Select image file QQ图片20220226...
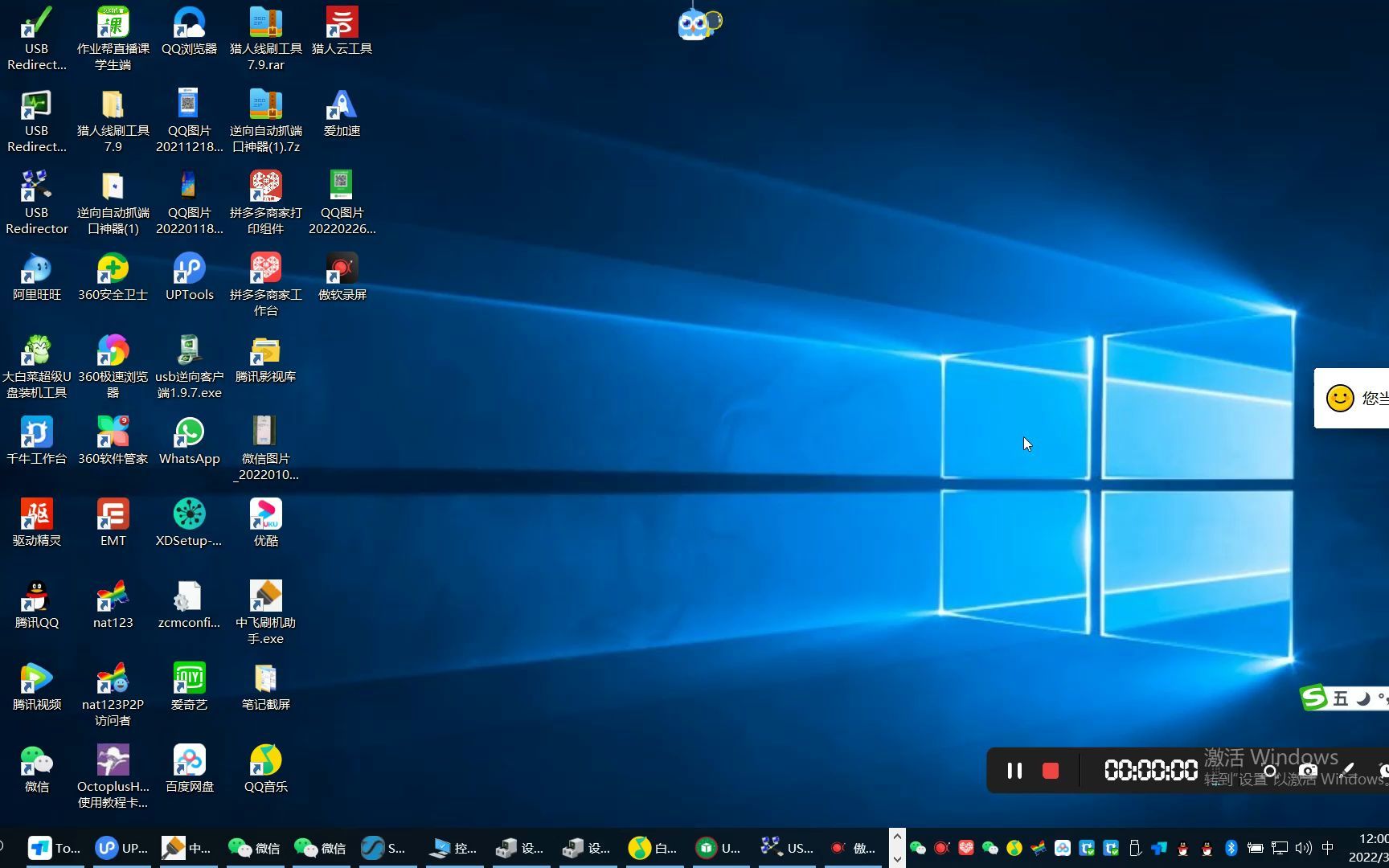The height and width of the screenshot is (868, 1389). [x=342, y=203]
